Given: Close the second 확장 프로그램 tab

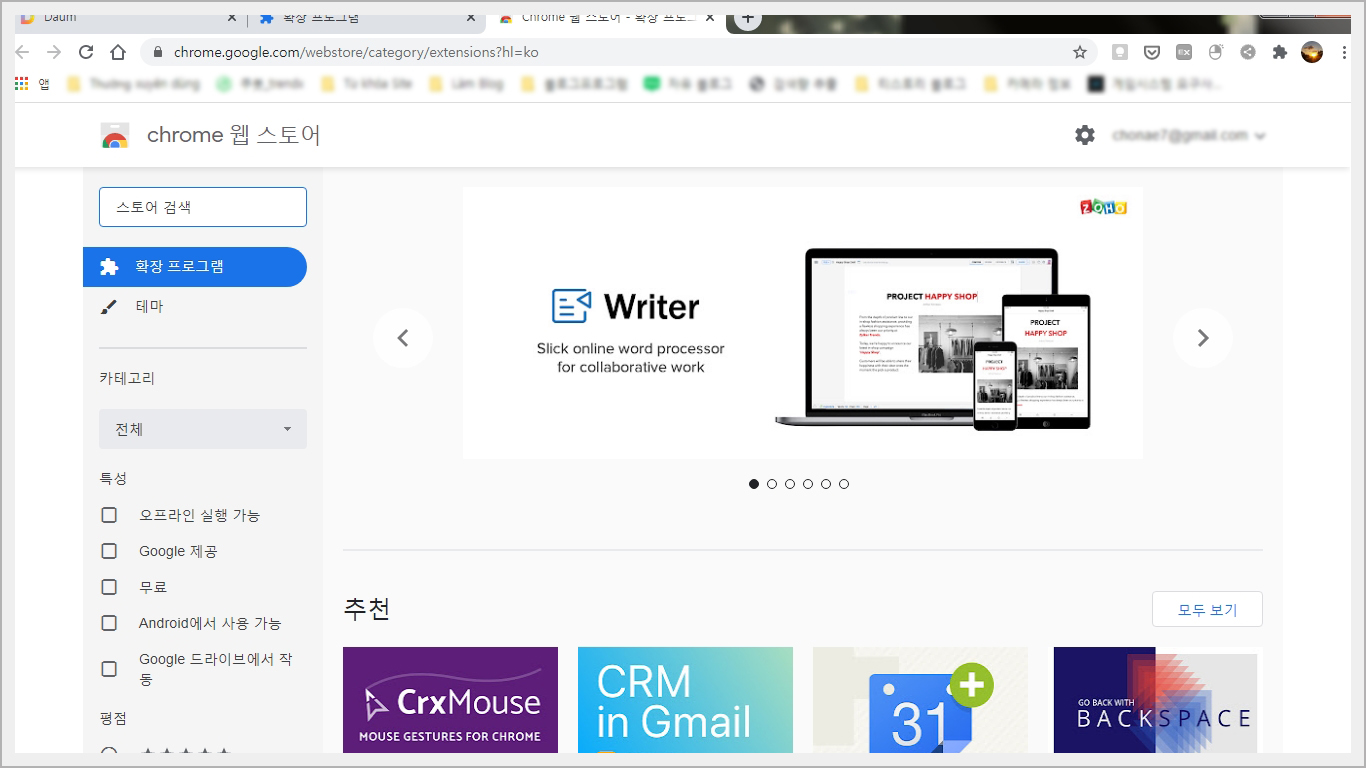Looking at the screenshot, I should point(471,18).
